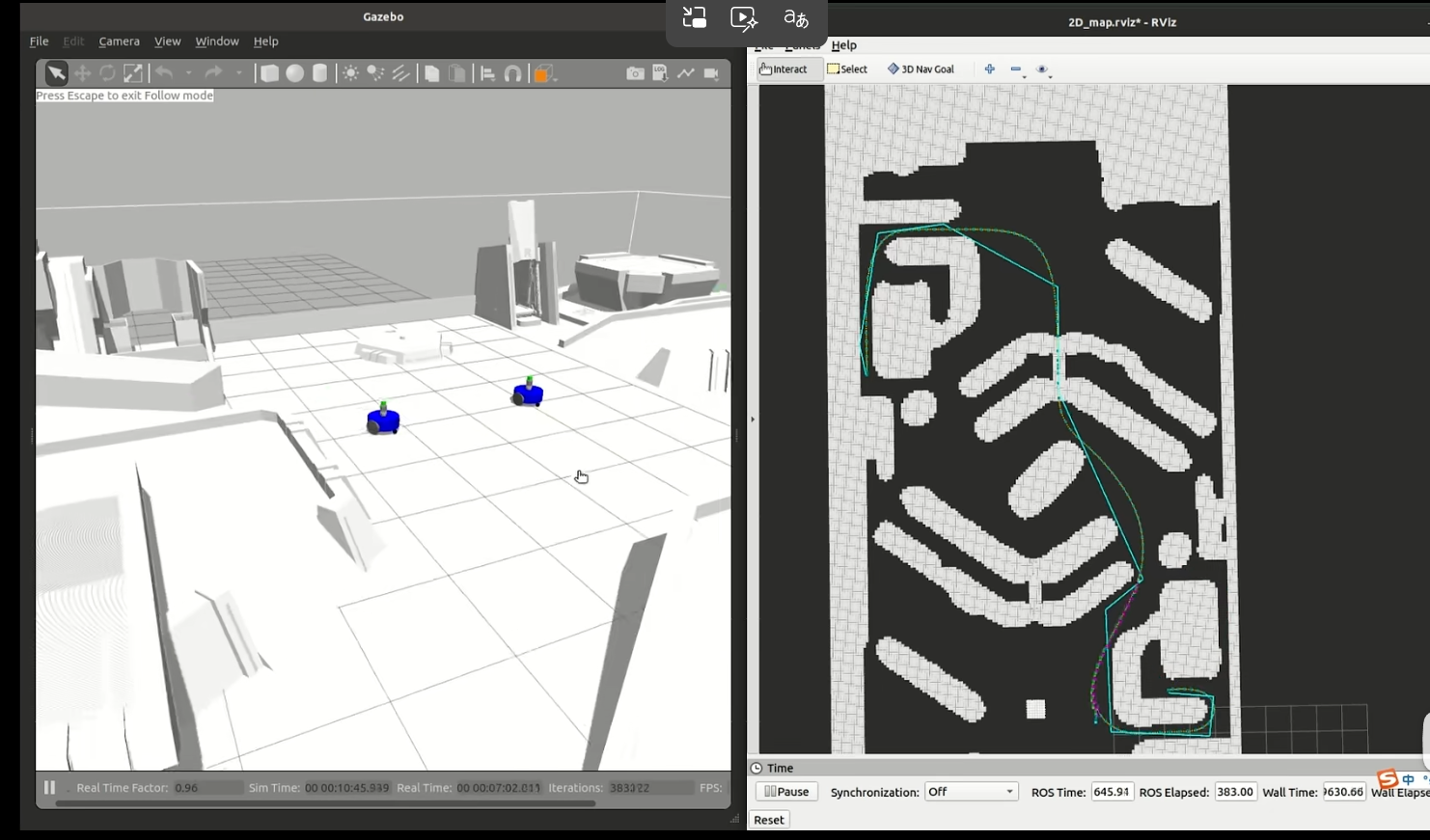Click the Gazebo bottom horizontal scrollbar
Viewport: 1430px width, 840px height.
pyautogui.click(x=325, y=802)
